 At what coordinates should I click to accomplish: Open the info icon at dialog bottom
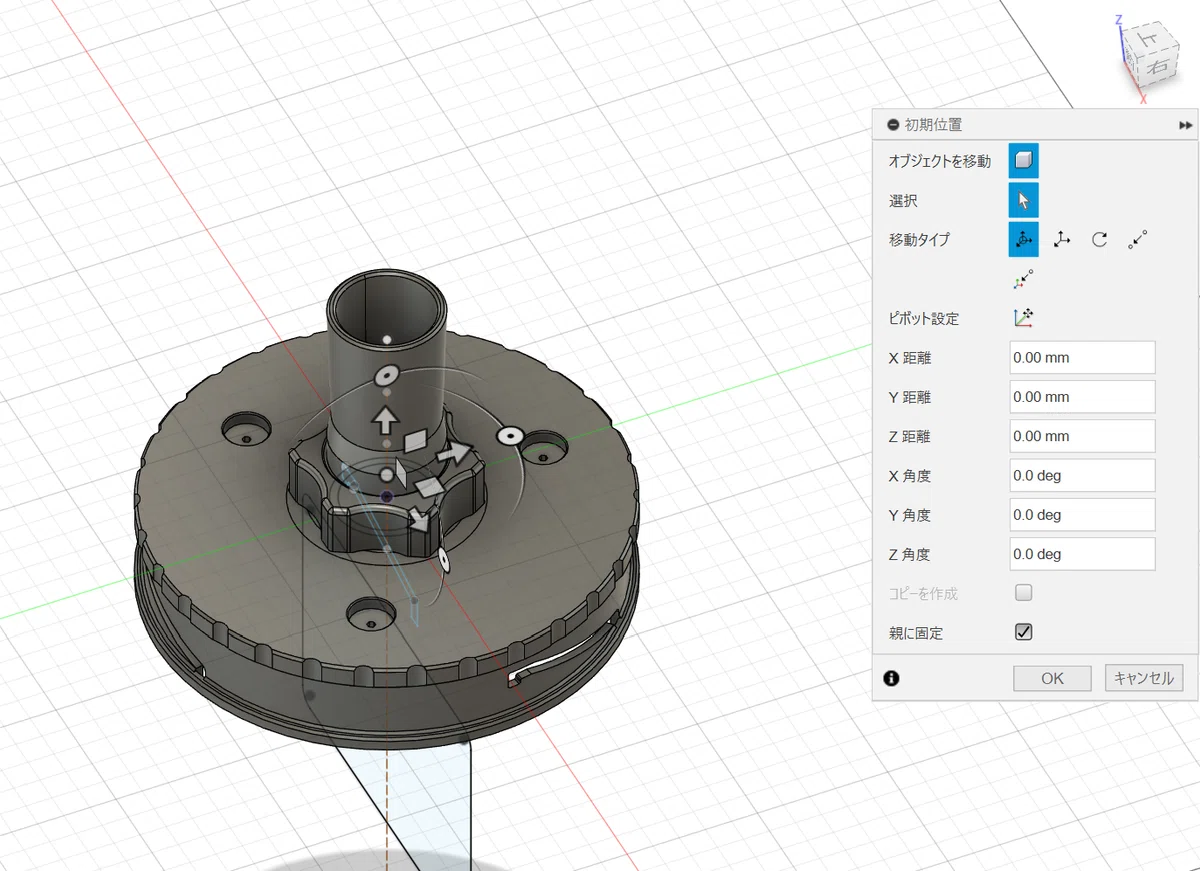pyautogui.click(x=892, y=678)
